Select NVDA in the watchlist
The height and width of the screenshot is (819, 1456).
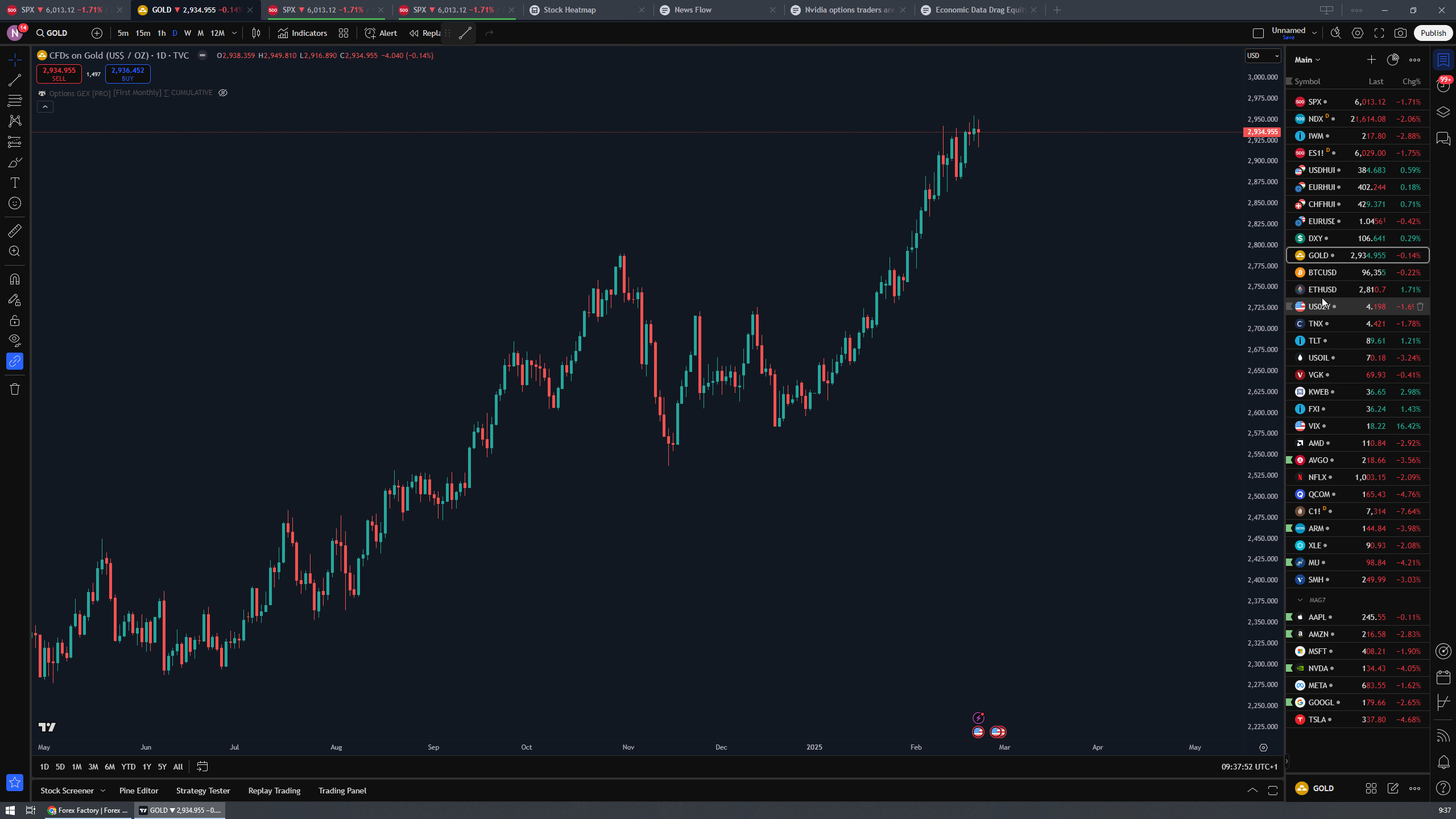pos(1318,668)
